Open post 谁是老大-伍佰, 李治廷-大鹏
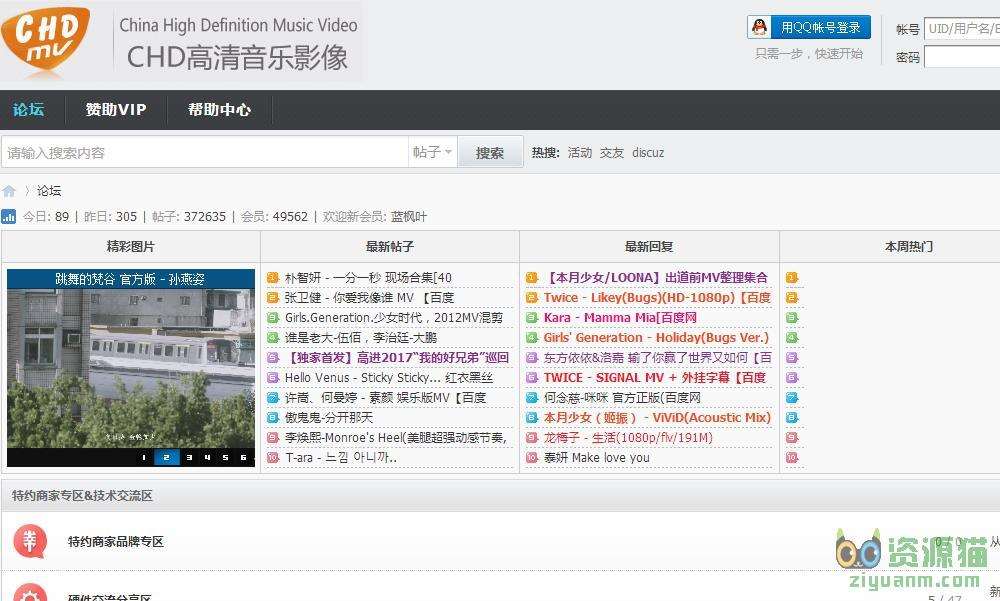The height and width of the screenshot is (601, 1000). 360,338
